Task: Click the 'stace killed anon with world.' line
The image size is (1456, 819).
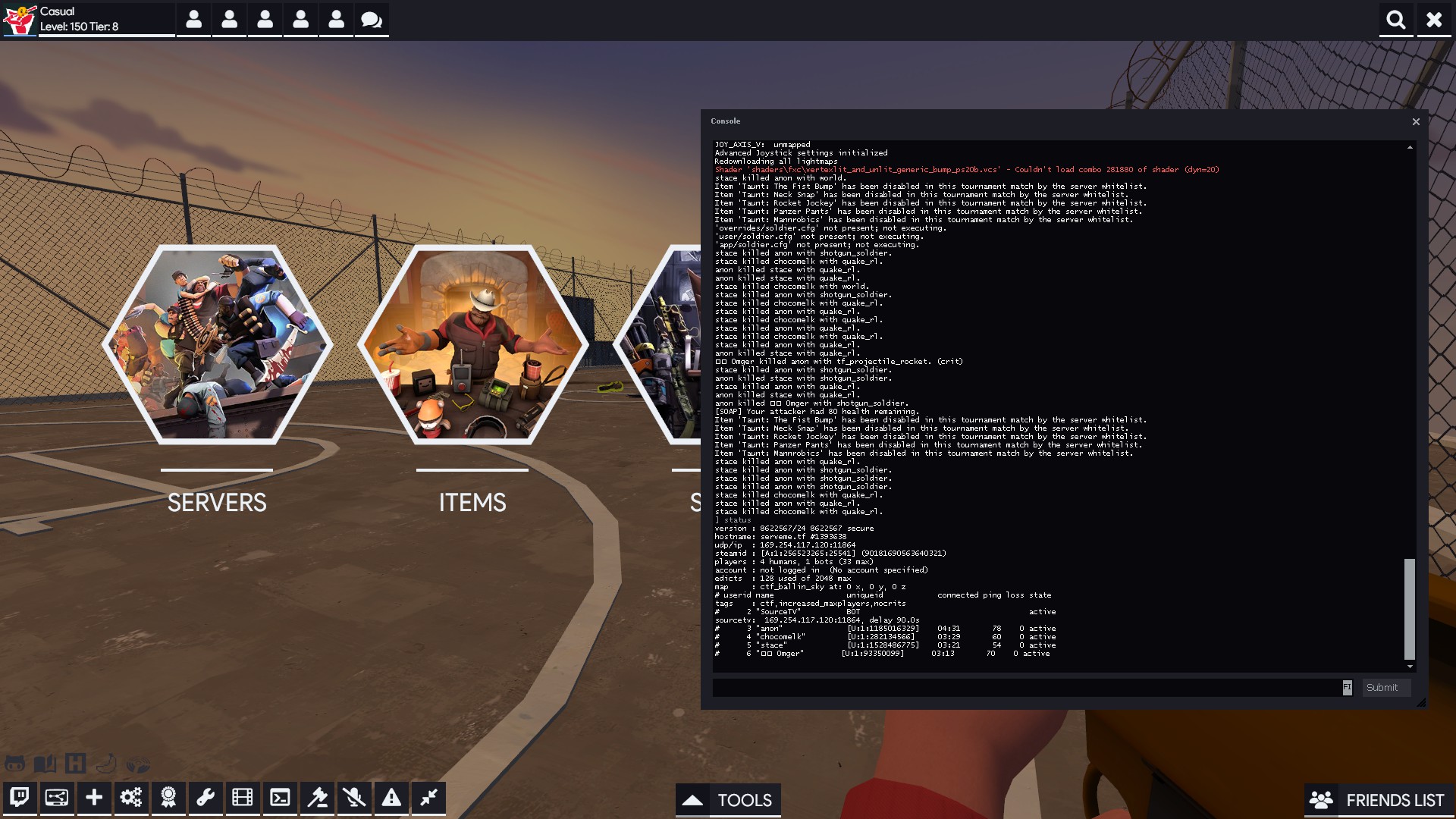Action: click(x=780, y=178)
